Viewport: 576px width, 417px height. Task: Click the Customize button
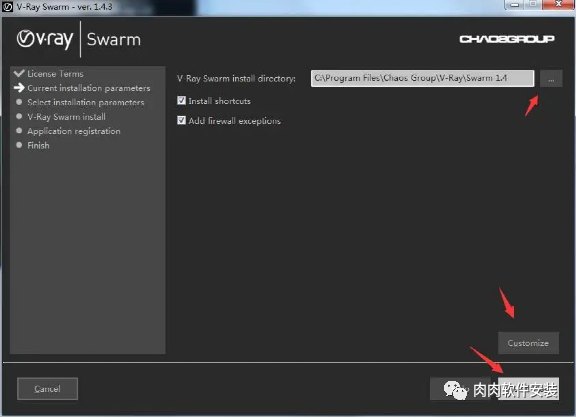528,343
